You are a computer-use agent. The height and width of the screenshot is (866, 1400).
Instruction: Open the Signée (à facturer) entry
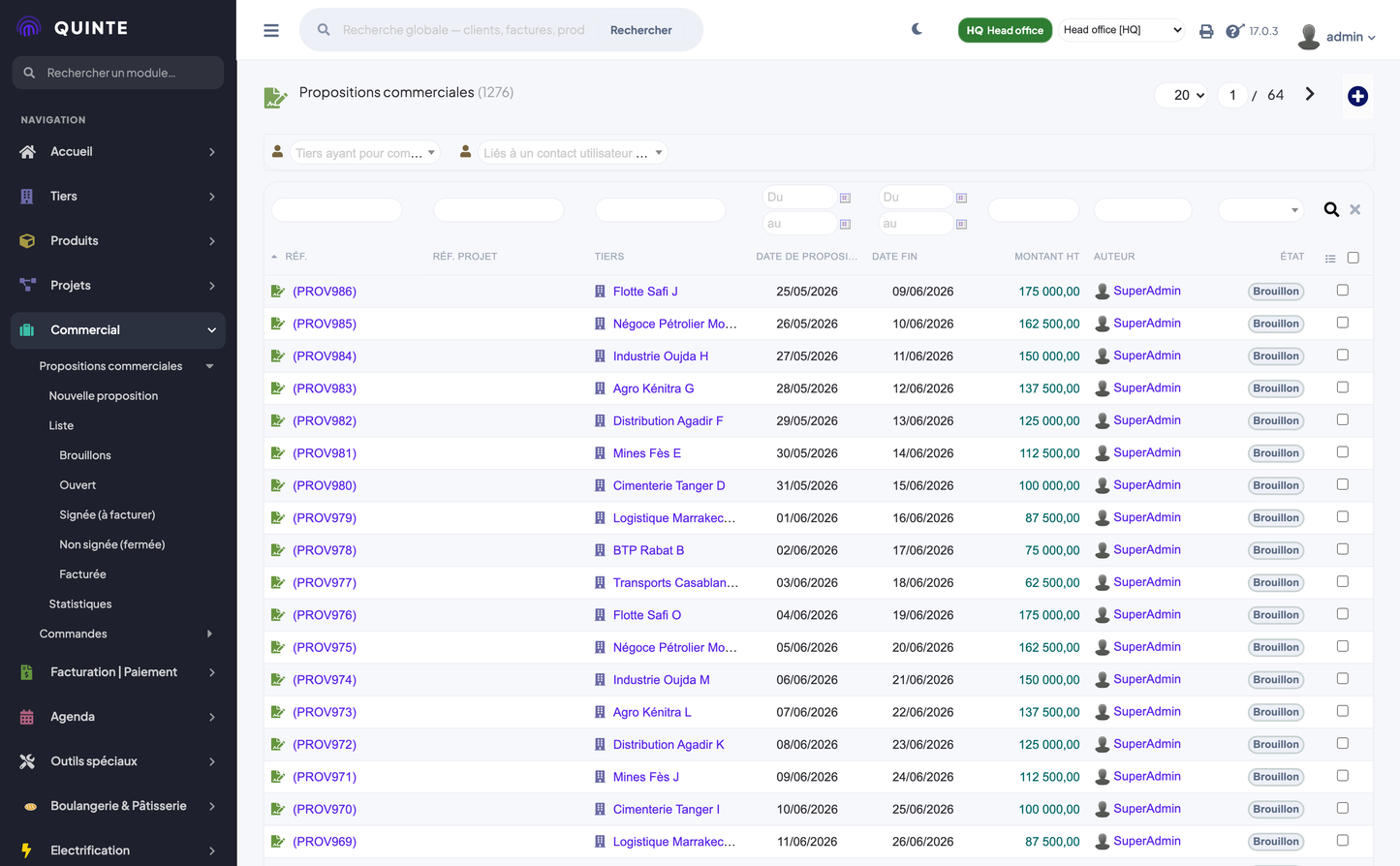tap(108, 514)
